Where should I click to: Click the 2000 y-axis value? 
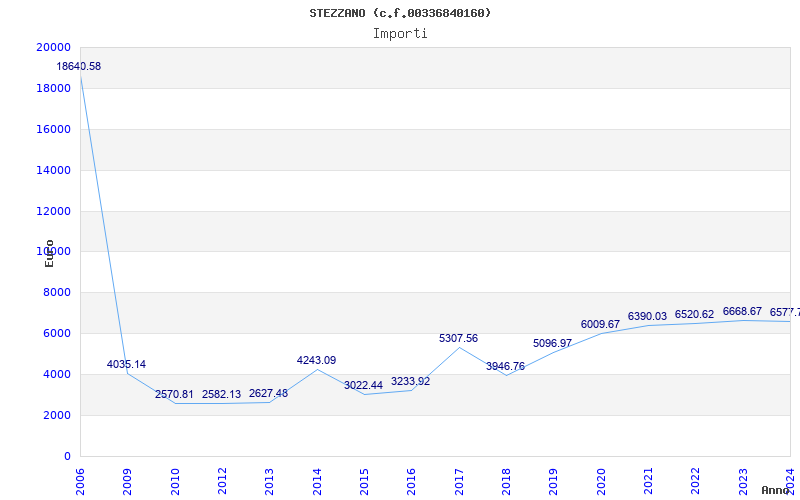pos(57,416)
